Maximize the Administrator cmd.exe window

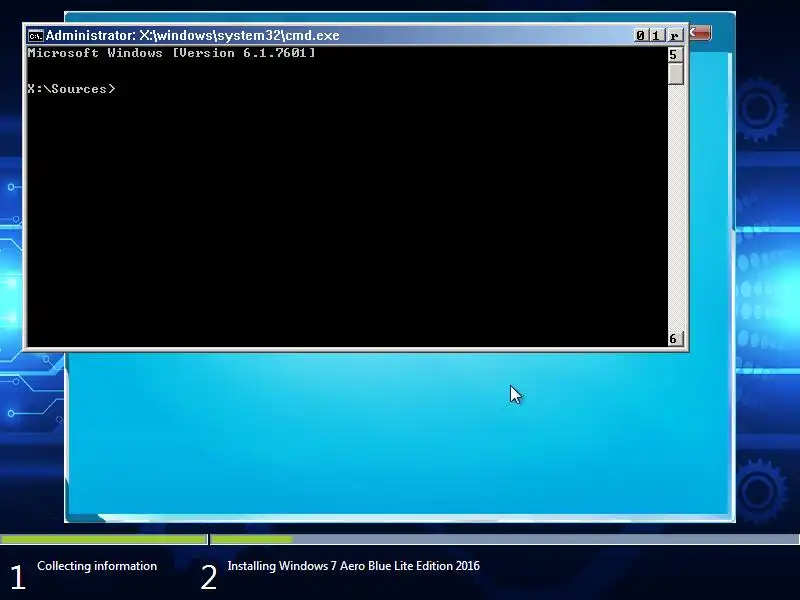[656, 35]
